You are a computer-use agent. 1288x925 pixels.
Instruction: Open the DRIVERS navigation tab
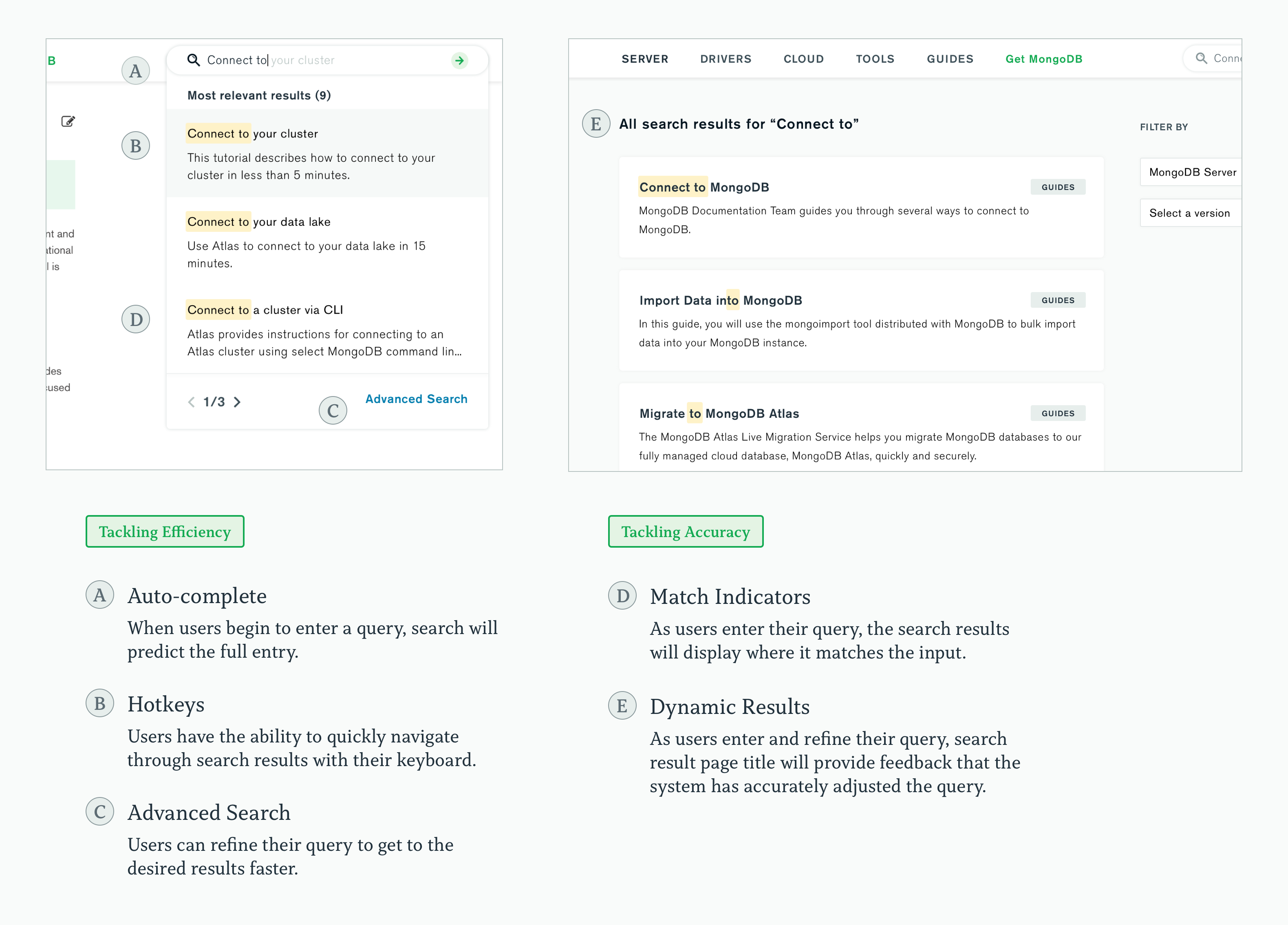[x=725, y=59]
